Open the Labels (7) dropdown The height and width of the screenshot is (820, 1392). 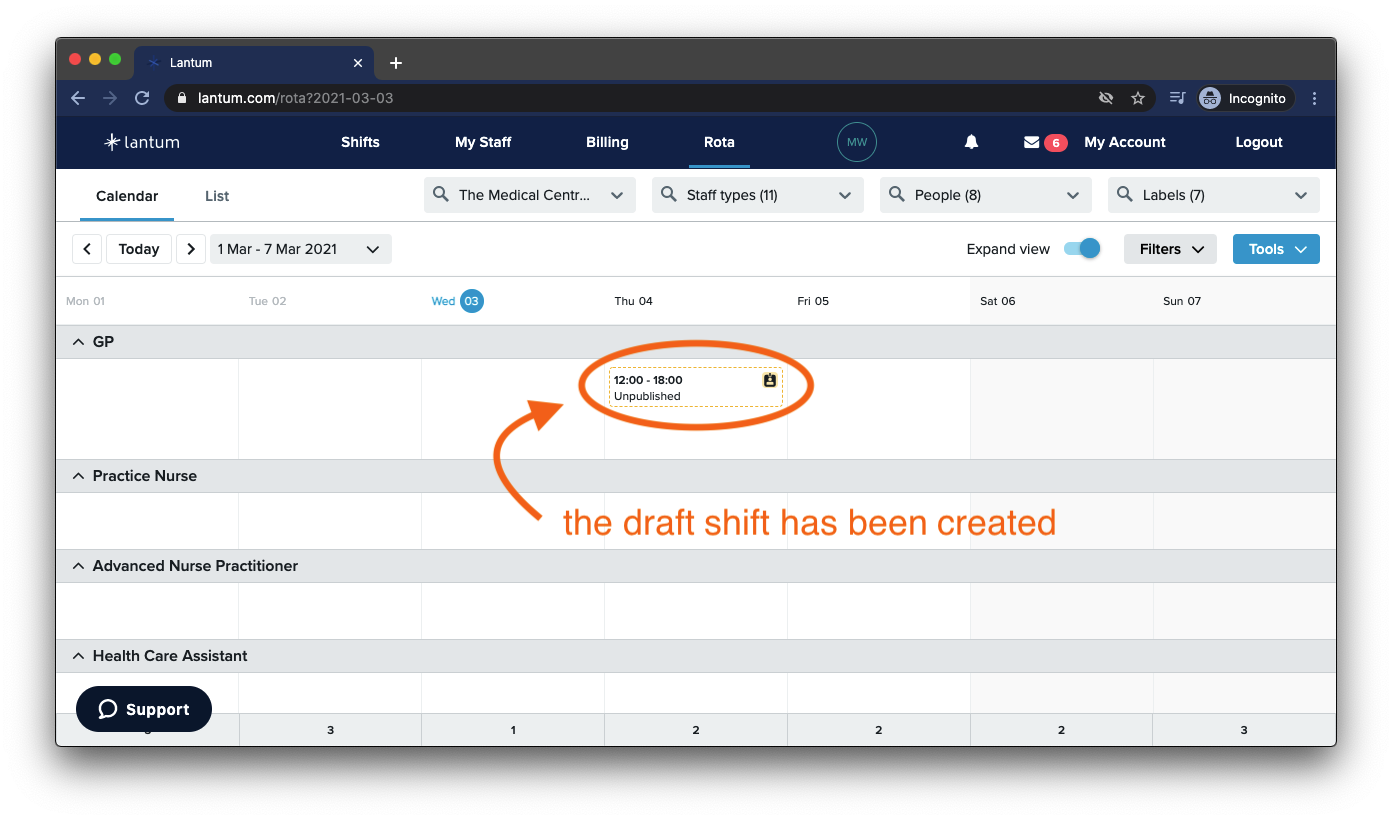1214,195
